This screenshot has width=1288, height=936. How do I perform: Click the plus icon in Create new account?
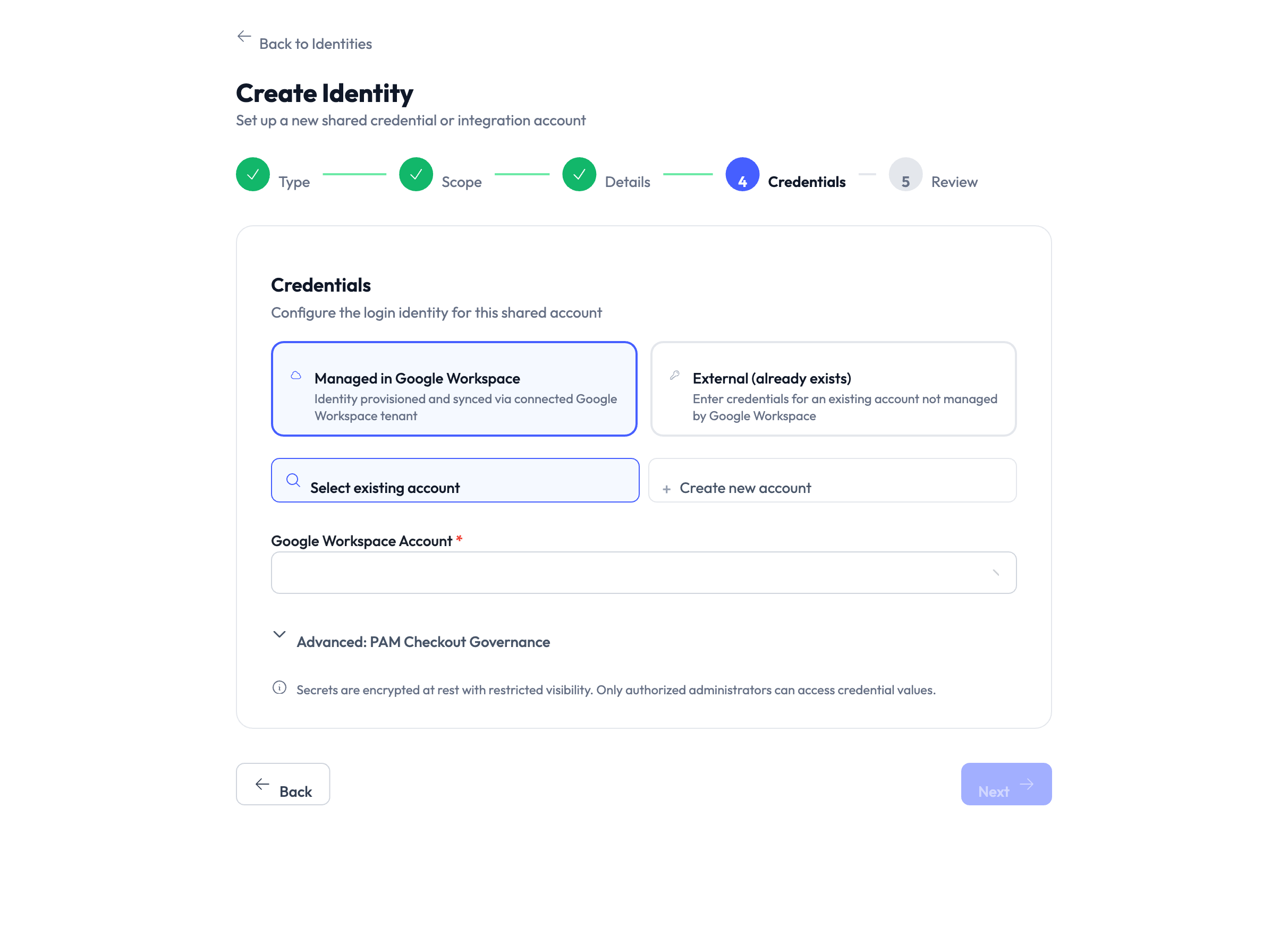[666, 488]
